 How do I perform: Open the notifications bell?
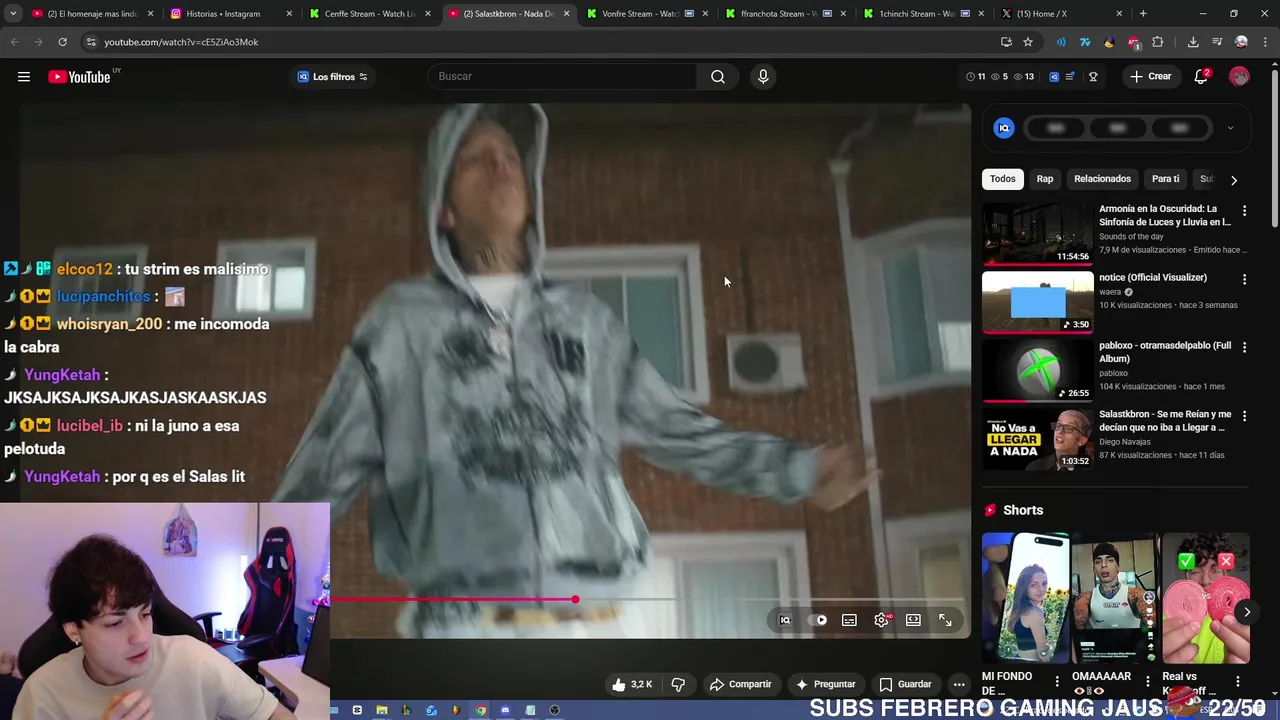pyautogui.click(x=1201, y=77)
